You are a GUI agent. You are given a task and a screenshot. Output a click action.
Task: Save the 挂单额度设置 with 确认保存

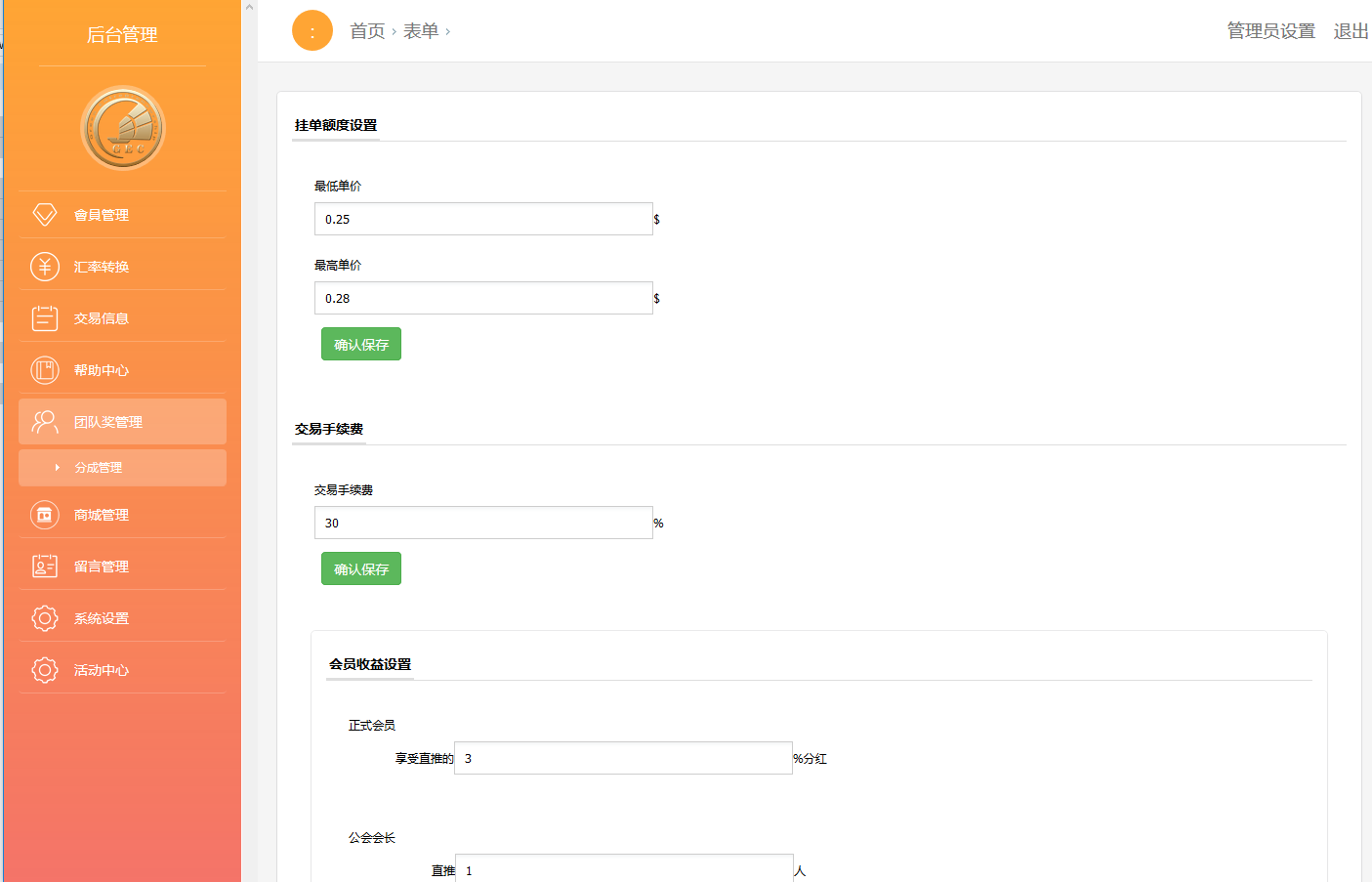361,345
